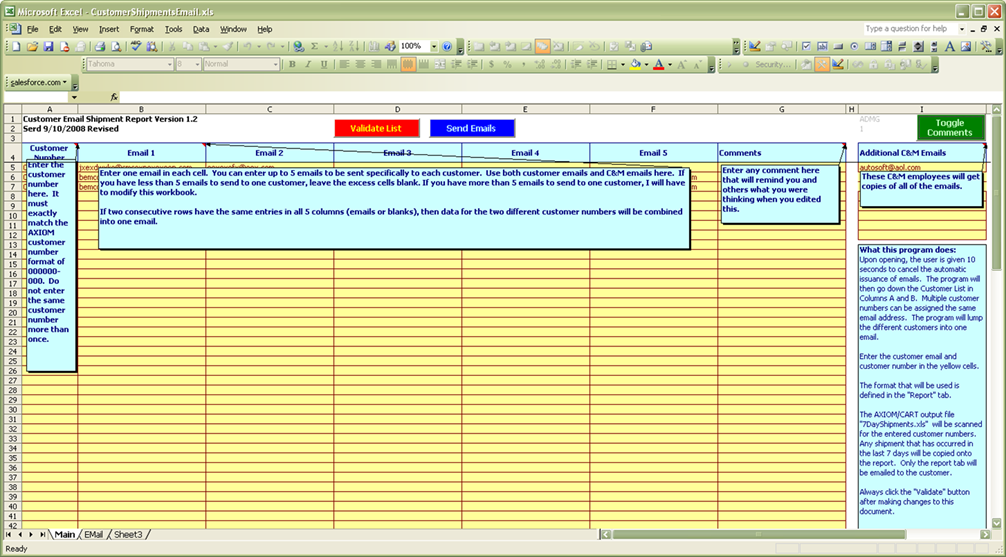Viewport: 1006px width, 557px height.
Task: Click the blue Send Emails button
Action: [x=472, y=128]
